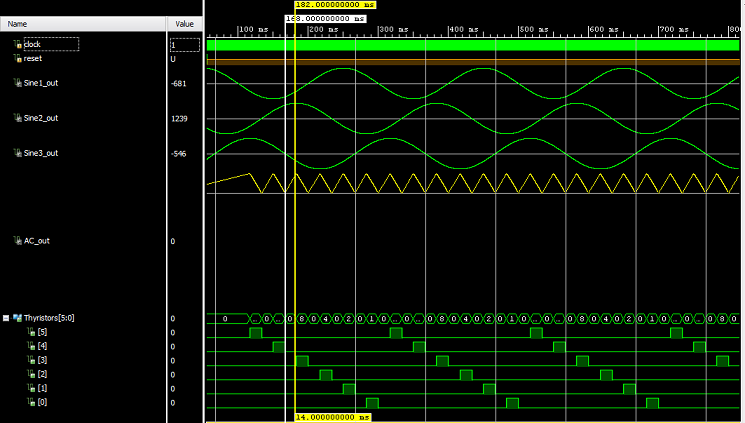The image size is (745, 423).
Task: Select the Thyristors bit [1] signal name
Action: pyautogui.click(x=42, y=388)
